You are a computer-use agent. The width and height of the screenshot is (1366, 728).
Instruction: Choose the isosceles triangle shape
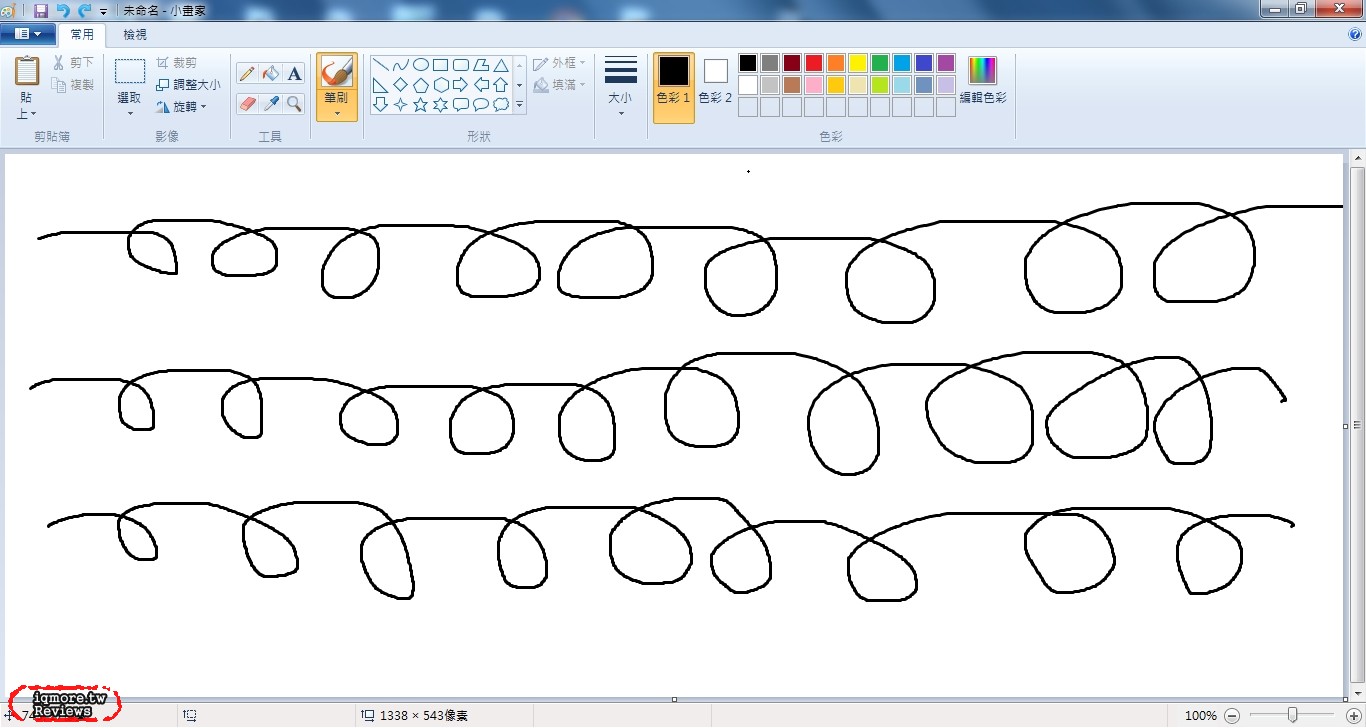pyautogui.click(x=501, y=65)
